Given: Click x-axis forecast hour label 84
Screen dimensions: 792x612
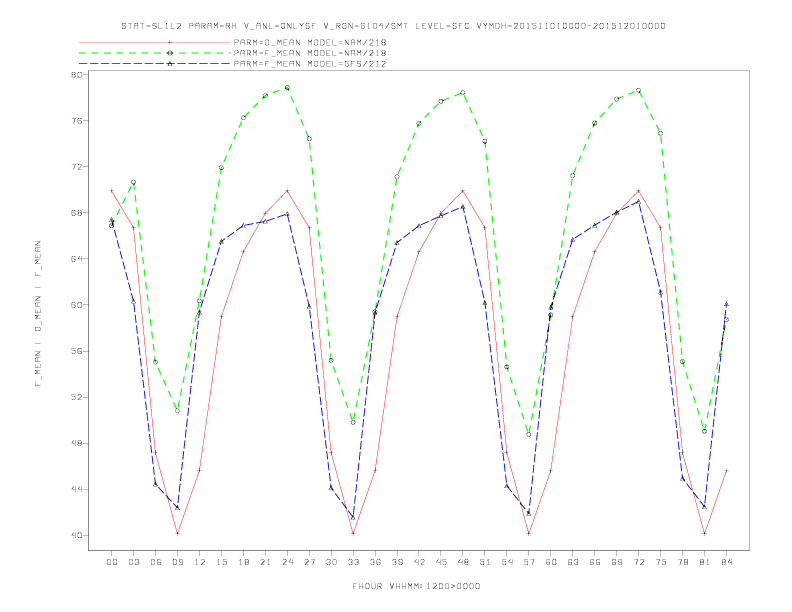Looking at the screenshot, I should click(727, 562).
